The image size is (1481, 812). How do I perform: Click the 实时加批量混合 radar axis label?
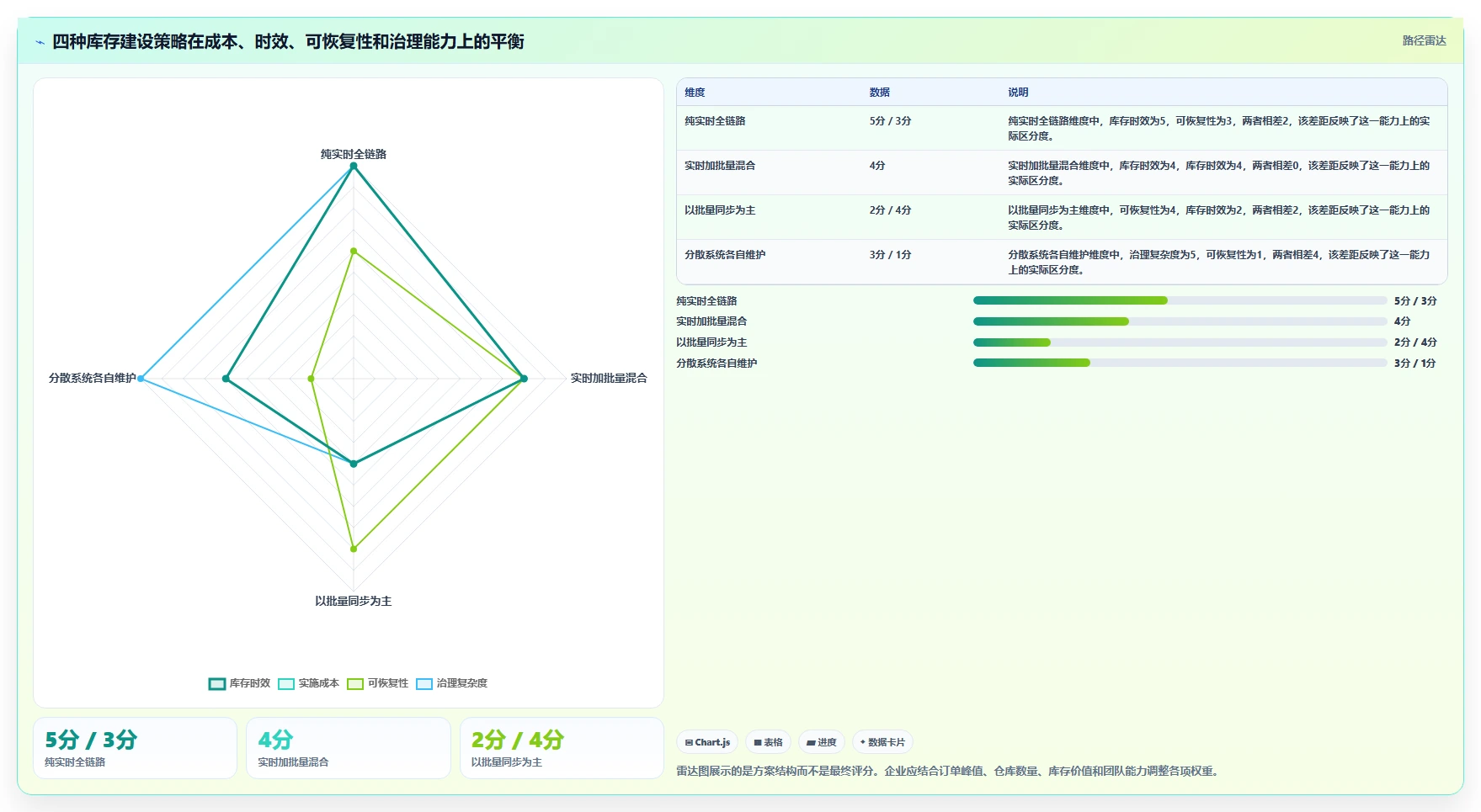(x=609, y=378)
